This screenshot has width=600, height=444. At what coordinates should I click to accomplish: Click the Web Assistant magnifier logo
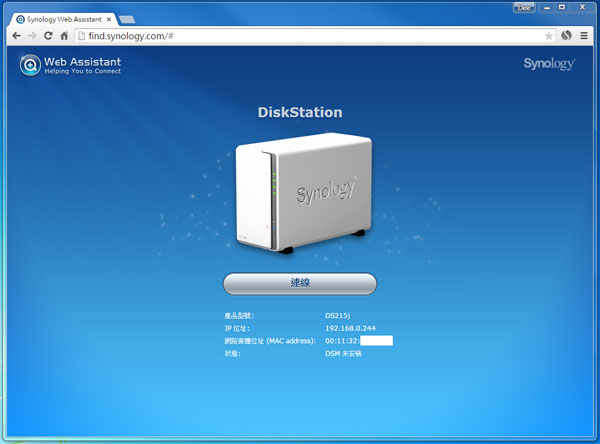point(30,66)
